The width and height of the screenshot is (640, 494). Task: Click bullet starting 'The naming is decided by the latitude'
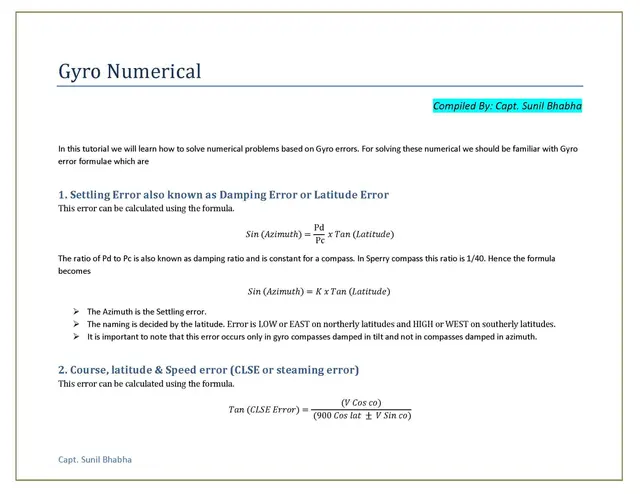[x=321, y=324]
